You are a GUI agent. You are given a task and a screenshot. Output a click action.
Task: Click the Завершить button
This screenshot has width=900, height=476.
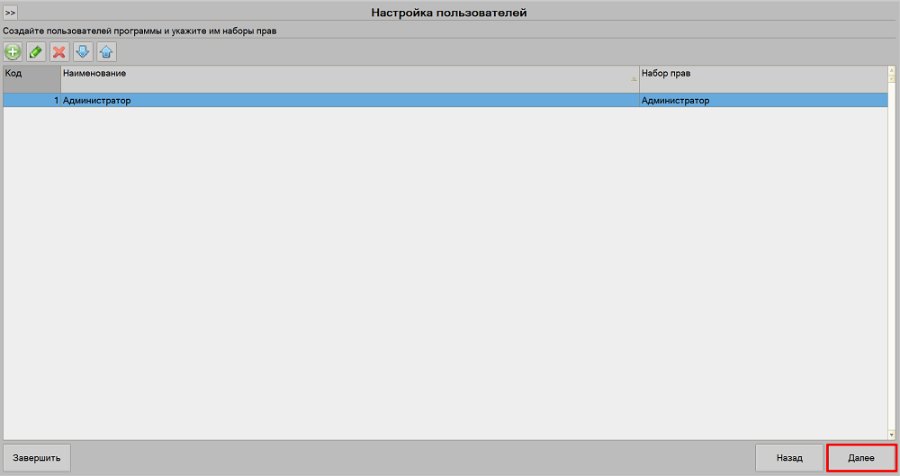pyautogui.click(x=37, y=458)
